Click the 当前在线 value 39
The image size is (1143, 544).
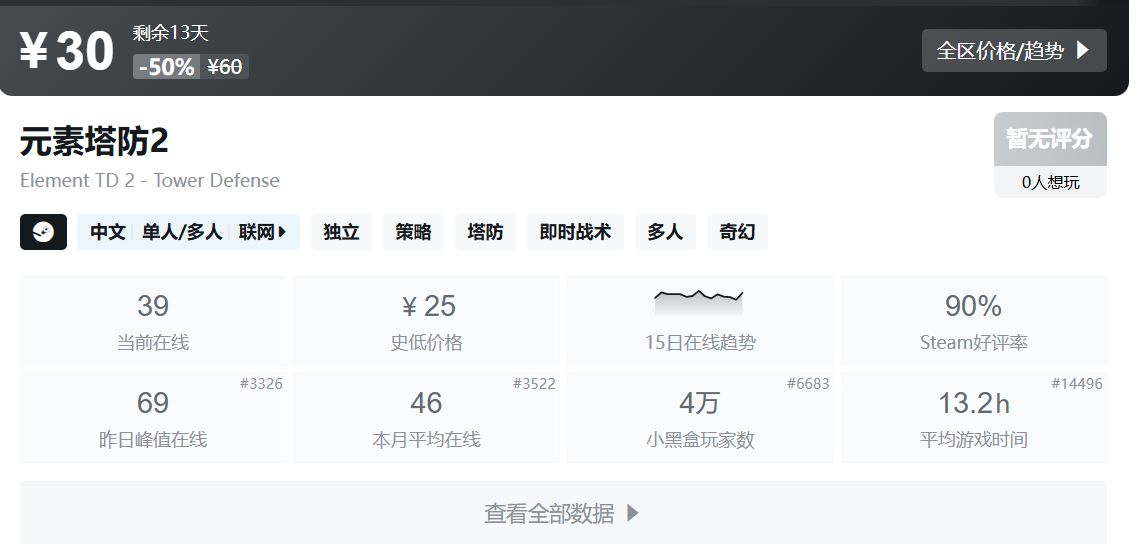tap(153, 306)
